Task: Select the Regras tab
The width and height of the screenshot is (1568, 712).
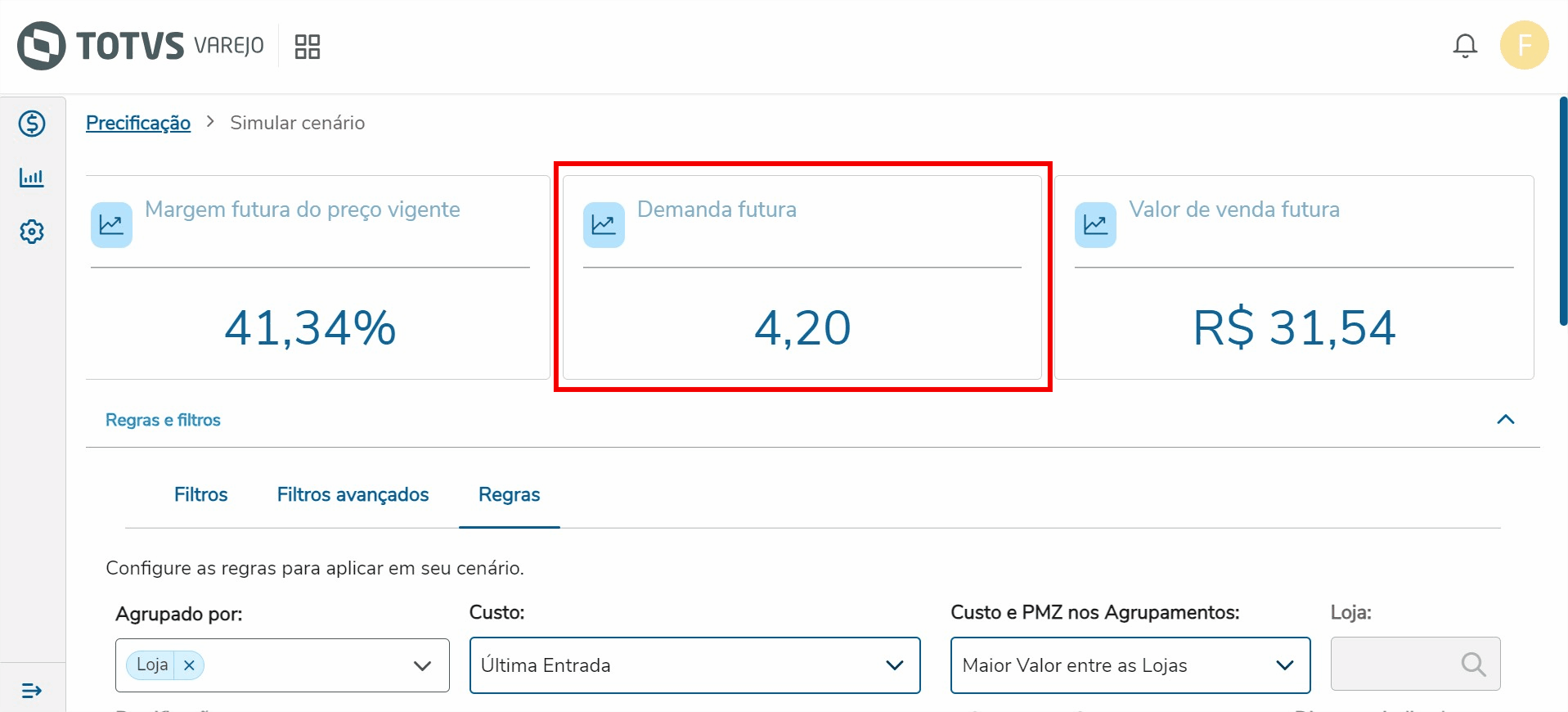Action: tap(509, 494)
